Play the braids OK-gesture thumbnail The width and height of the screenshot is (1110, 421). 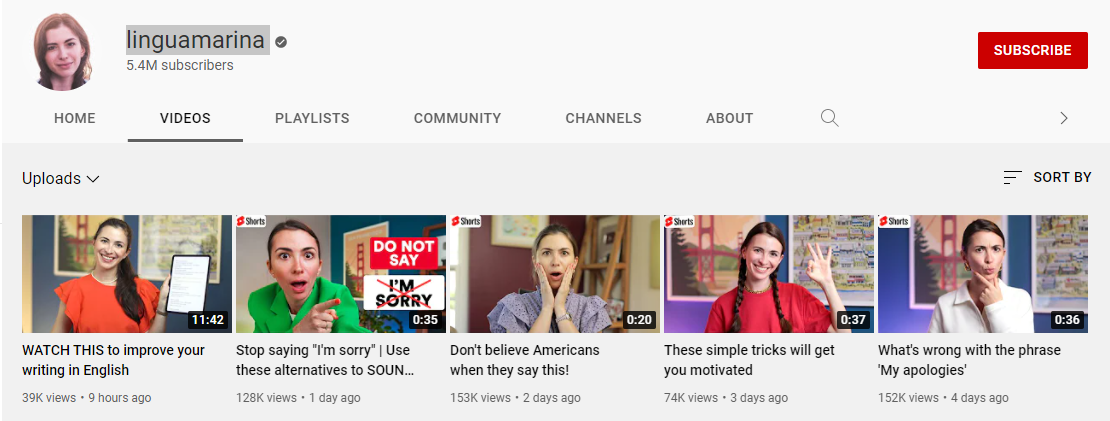[769, 274]
